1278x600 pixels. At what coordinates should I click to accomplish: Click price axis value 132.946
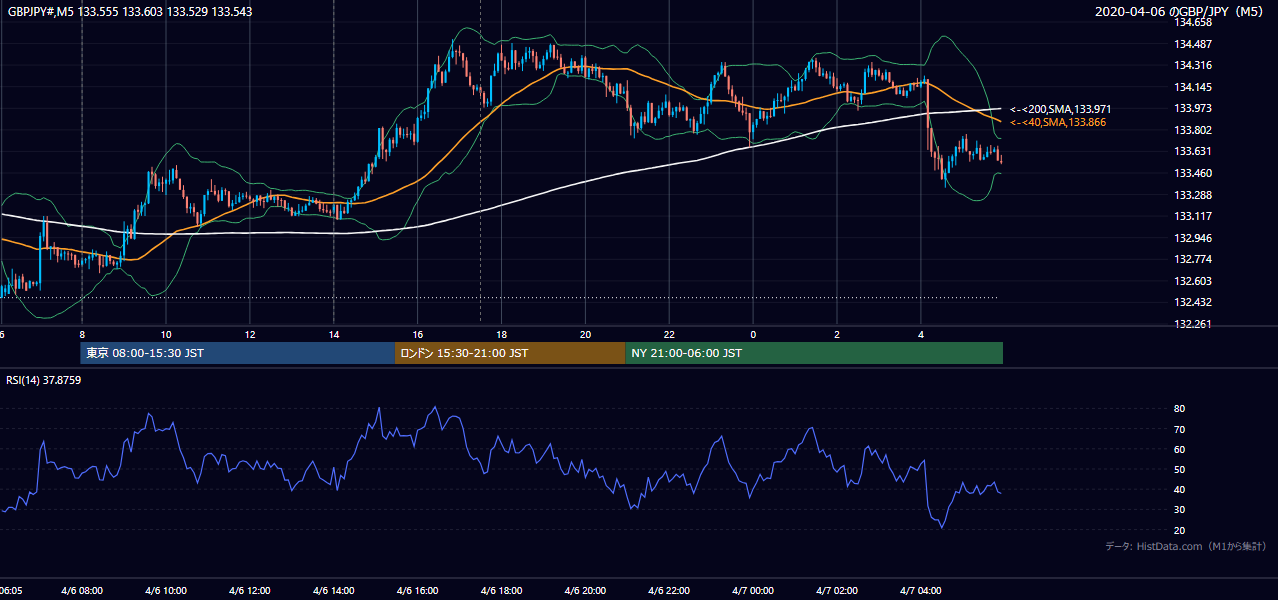(1193, 238)
